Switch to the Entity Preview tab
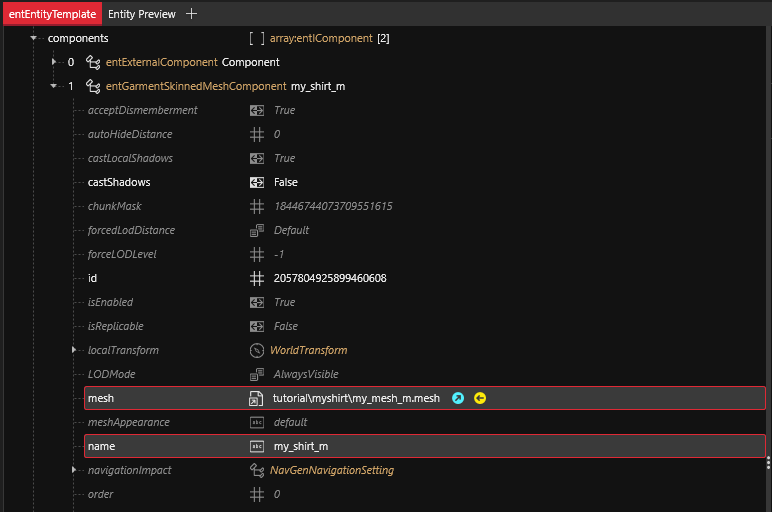Screen dimensions: 772x512 point(141,14)
